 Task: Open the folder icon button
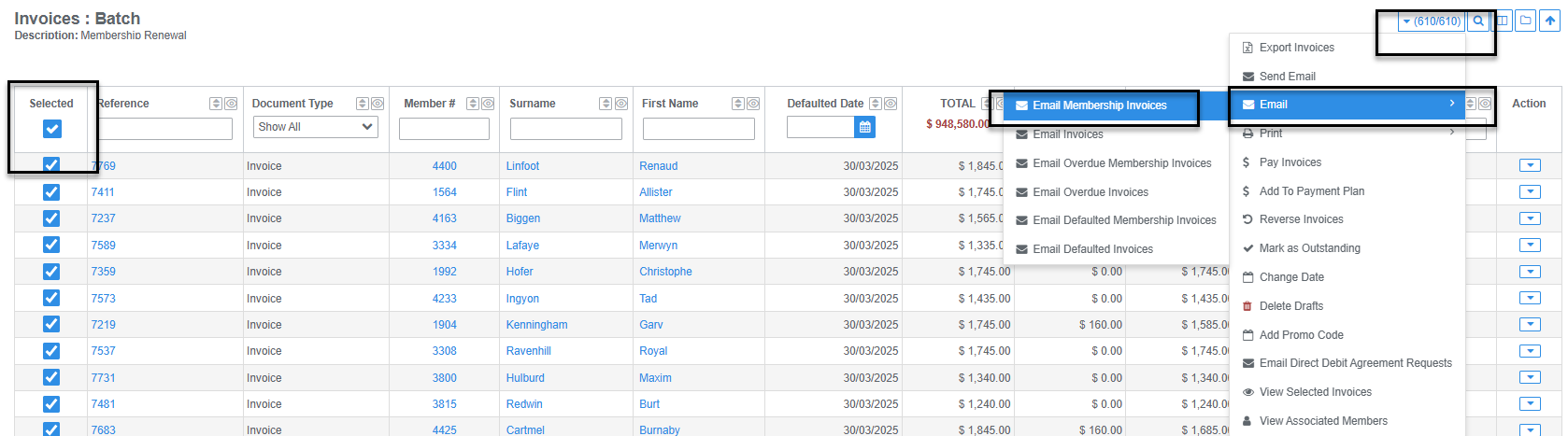1526,21
